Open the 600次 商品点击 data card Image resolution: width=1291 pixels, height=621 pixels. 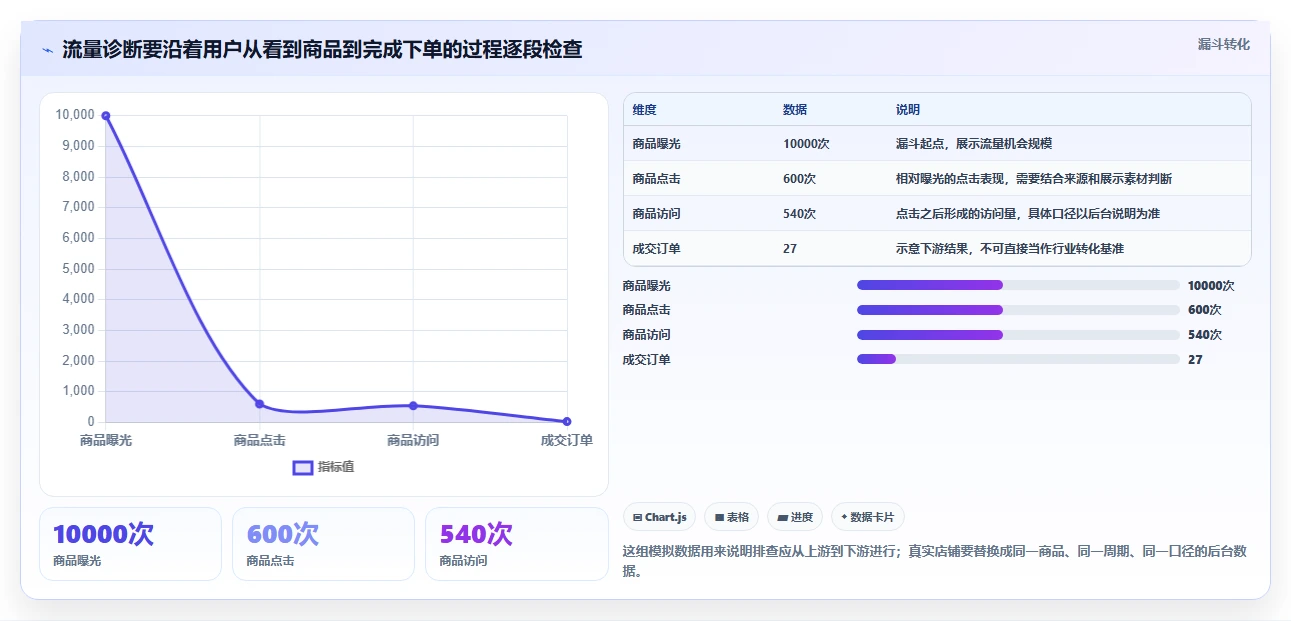(x=323, y=544)
